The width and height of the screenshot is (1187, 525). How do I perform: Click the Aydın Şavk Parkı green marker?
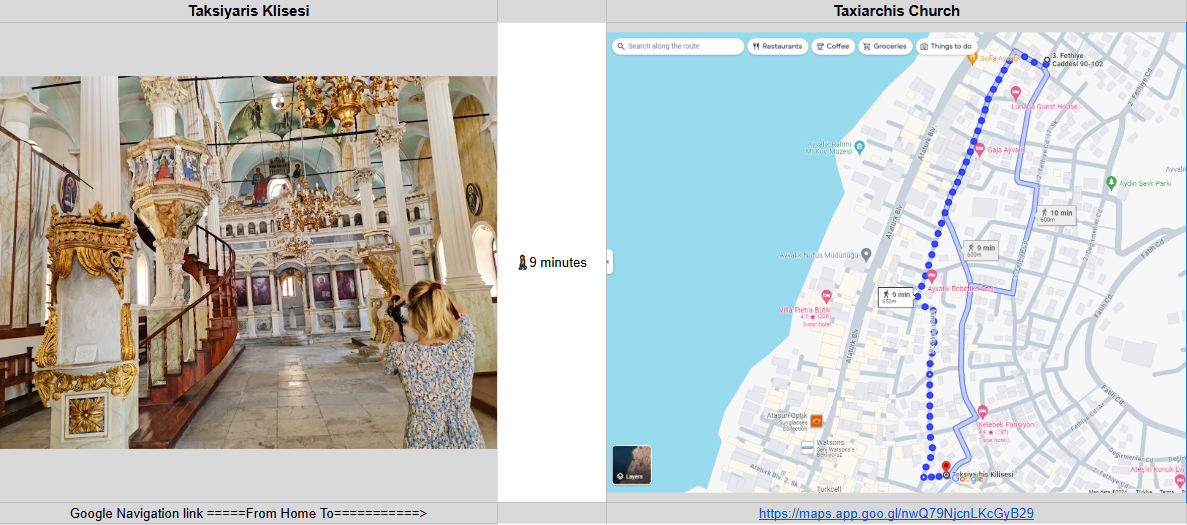(1111, 182)
